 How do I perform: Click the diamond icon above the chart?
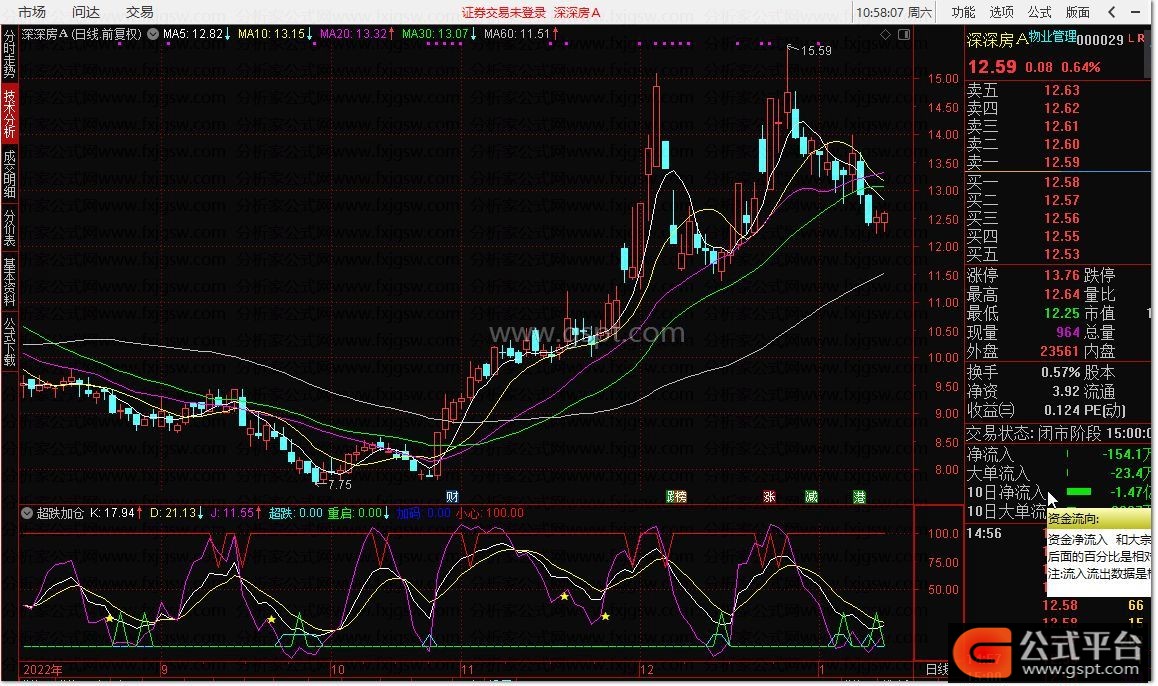885,34
